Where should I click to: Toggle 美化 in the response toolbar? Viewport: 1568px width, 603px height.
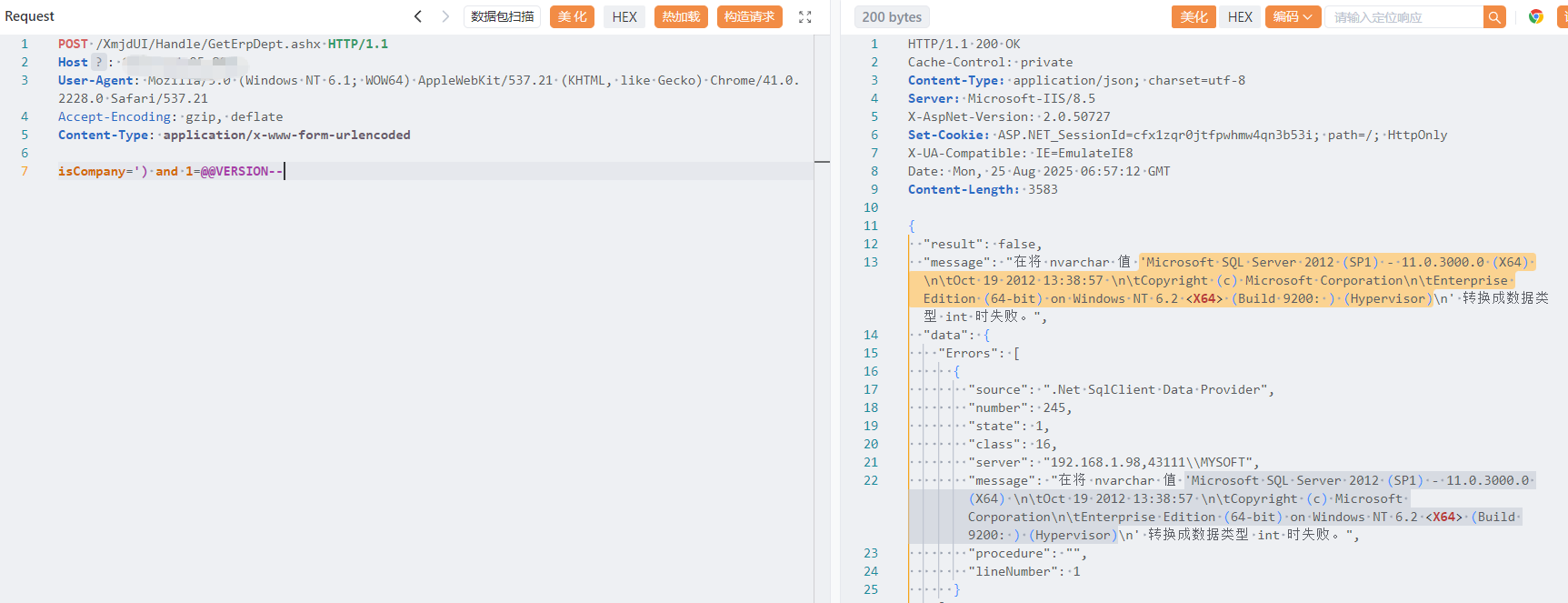tap(1193, 17)
